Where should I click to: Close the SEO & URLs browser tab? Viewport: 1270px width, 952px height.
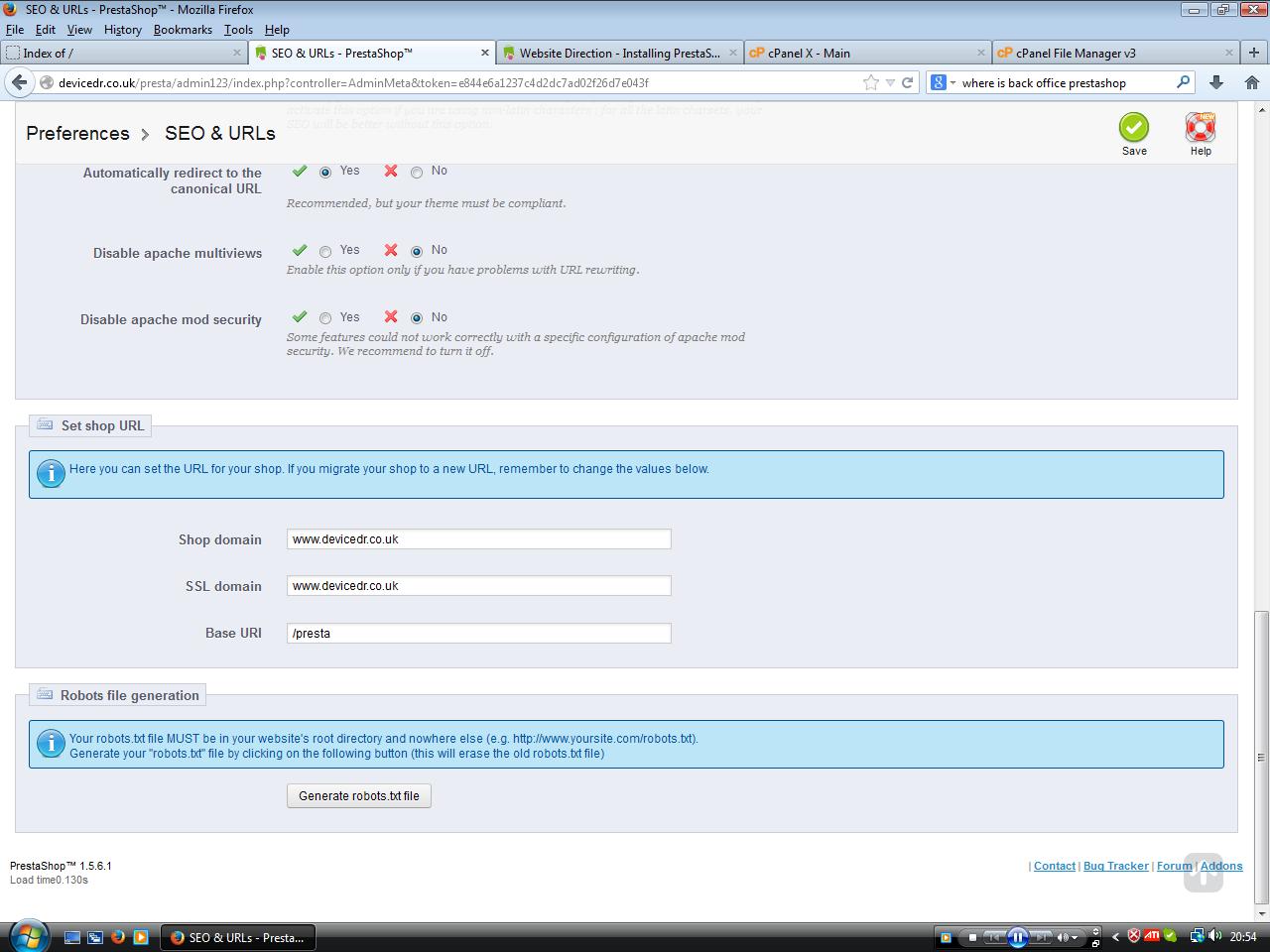[x=485, y=53]
